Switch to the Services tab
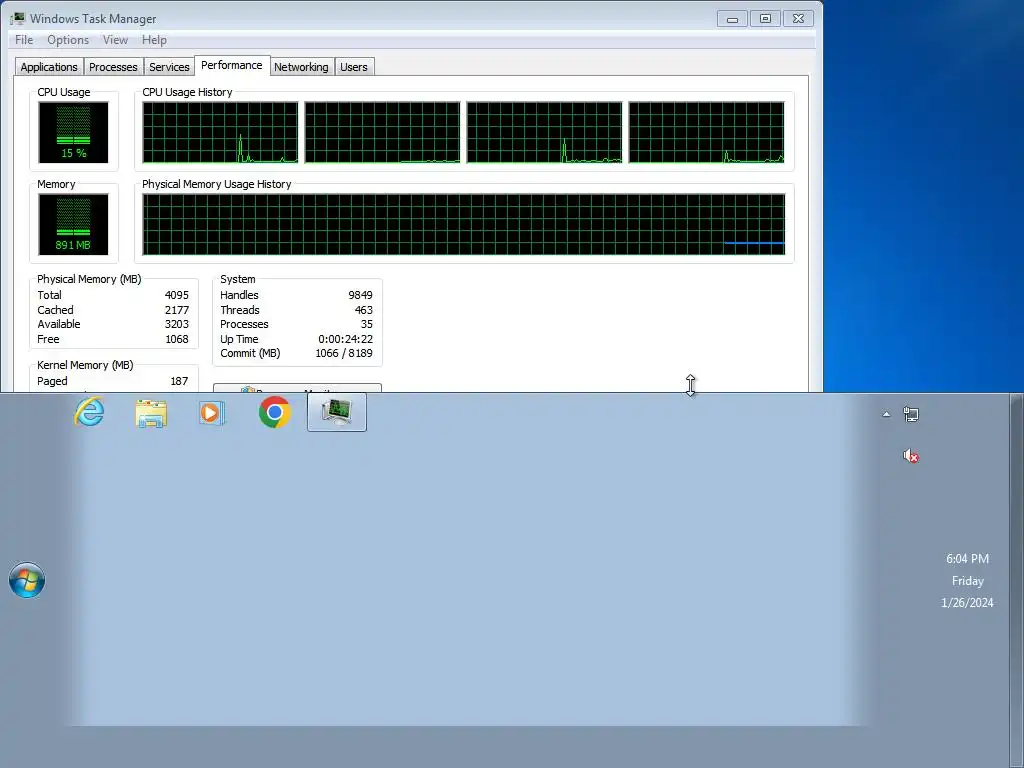The image size is (1024, 768). [169, 67]
